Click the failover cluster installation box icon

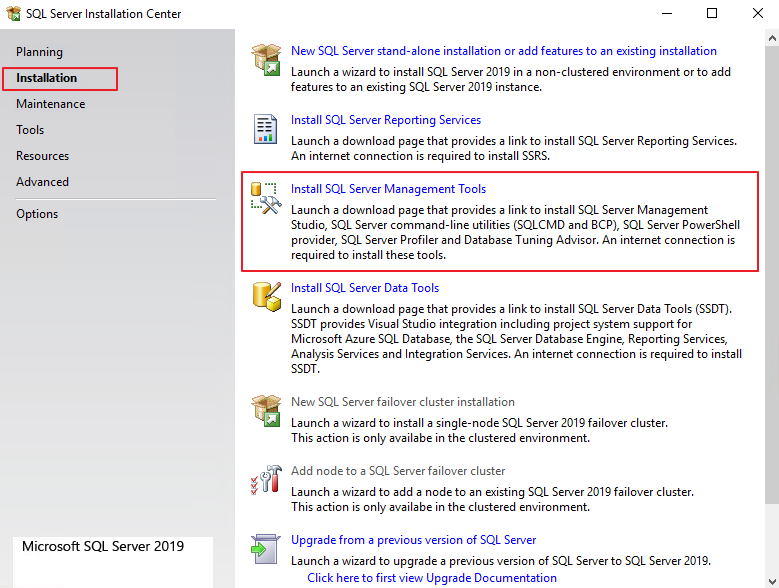[x=266, y=410]
